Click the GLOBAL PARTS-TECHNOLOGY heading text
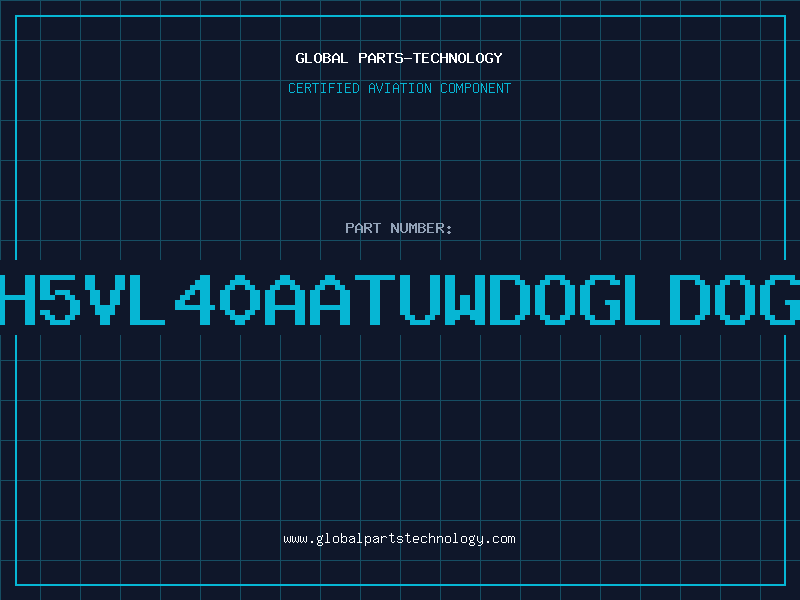 (399, 58)
